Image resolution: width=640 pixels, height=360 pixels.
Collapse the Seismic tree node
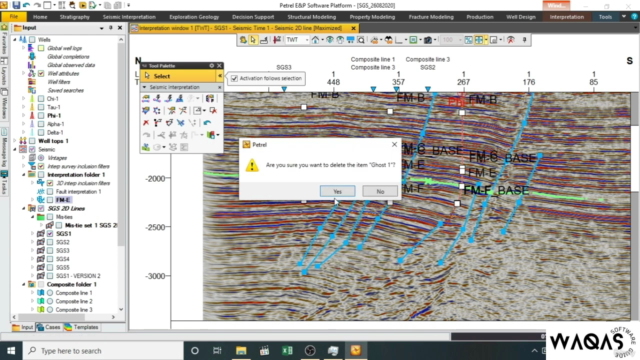pos(15,149)
